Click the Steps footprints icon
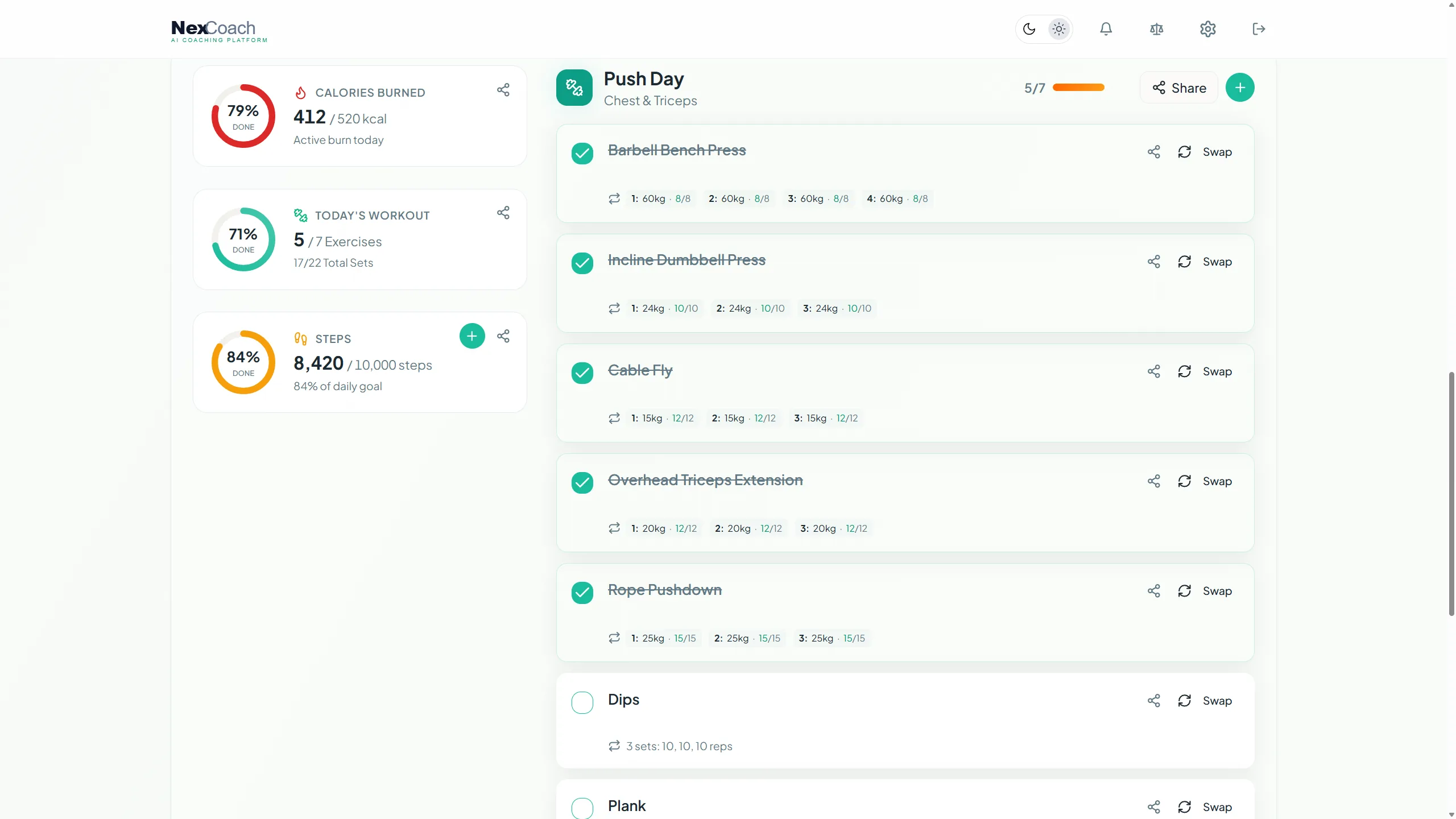Screen dimensions: 1456x819 pyautogui.click(x=301, y=339)
